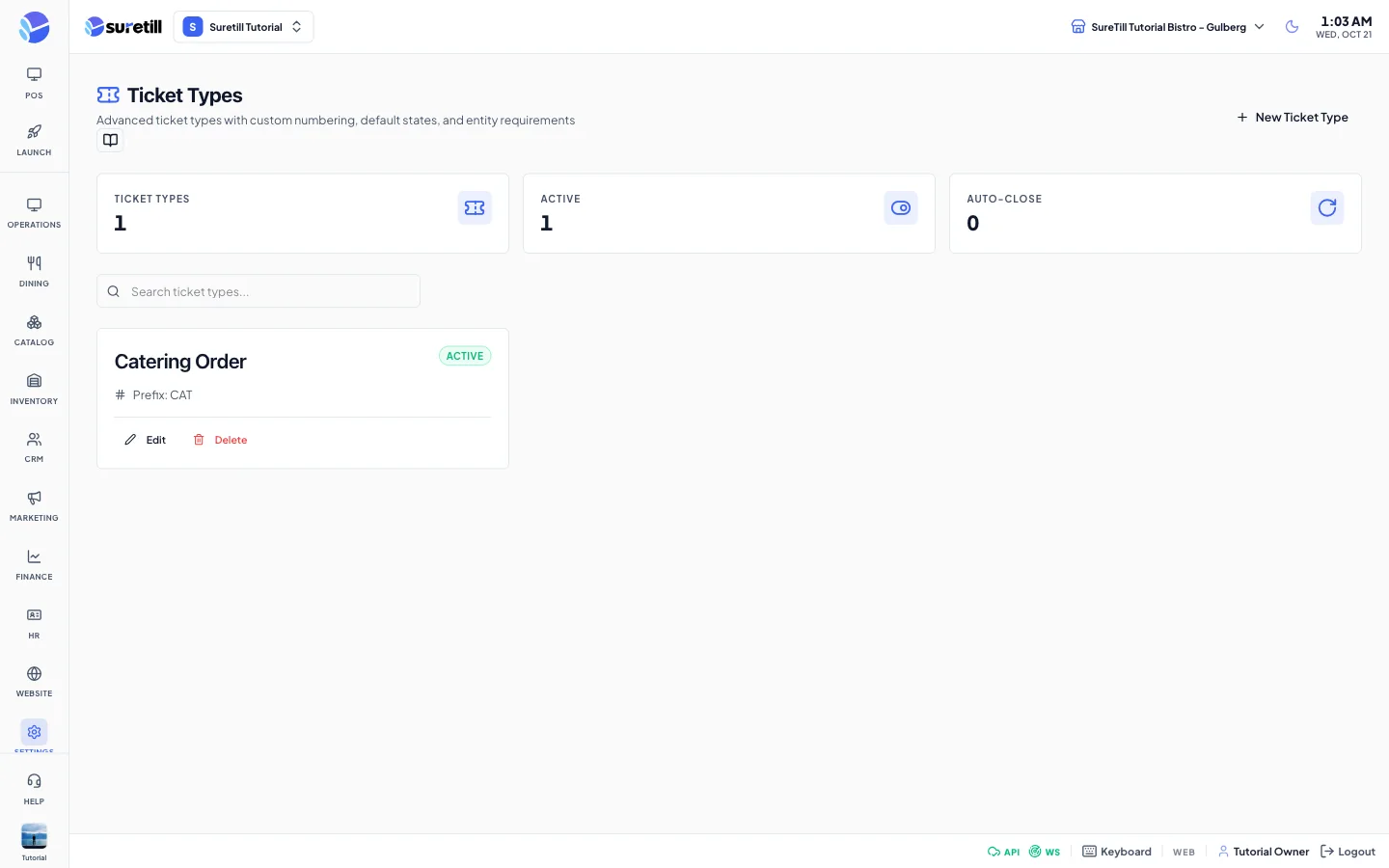1389x868 pixels.
Task: Open the POS module in sidebar
Action: click(34, 83)
